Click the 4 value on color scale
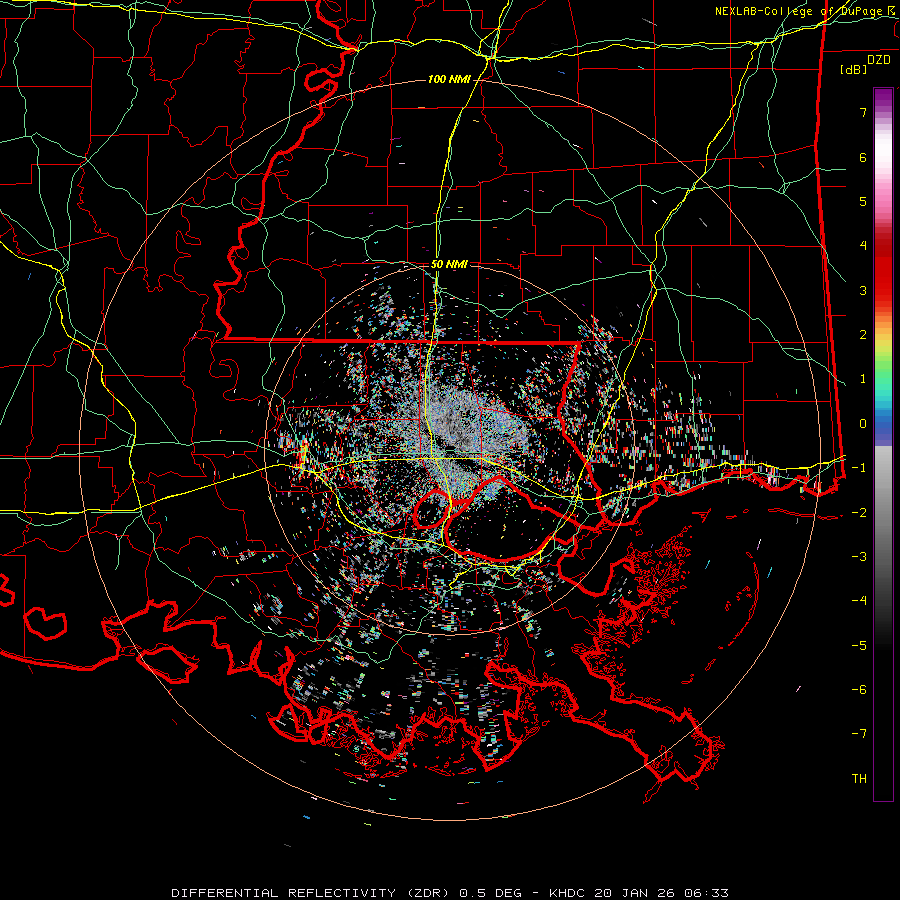The width and height of the screenshot is (900, 900). pos(863,246)
